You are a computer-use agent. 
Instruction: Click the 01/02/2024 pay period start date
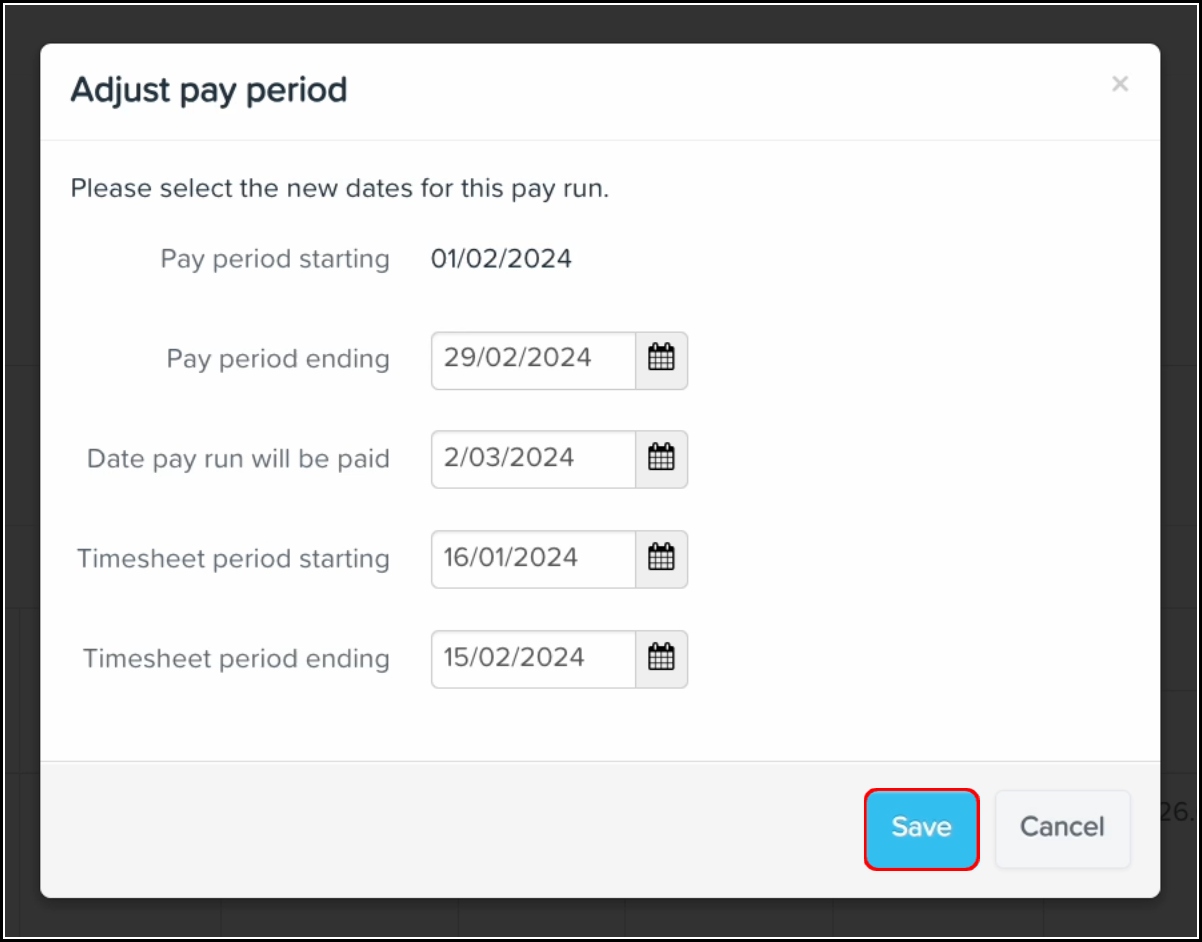(501, 259)
